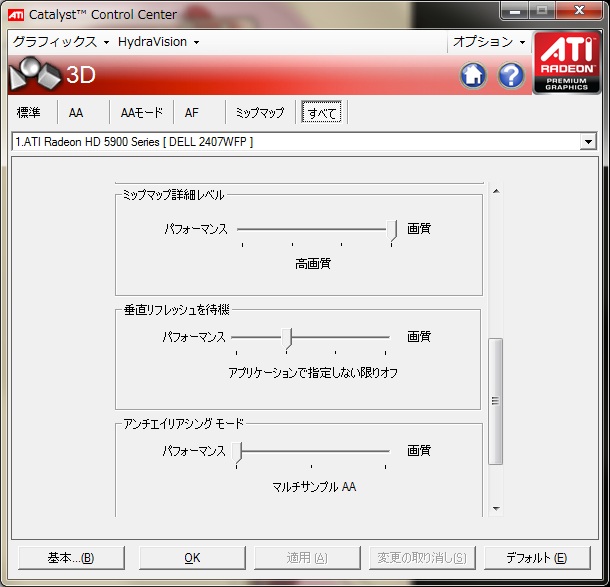Image resolution: width=610 pixels, height=587 pixels.
Task: Click the マルチサンプル AA value label
Action: click(314, 487)
